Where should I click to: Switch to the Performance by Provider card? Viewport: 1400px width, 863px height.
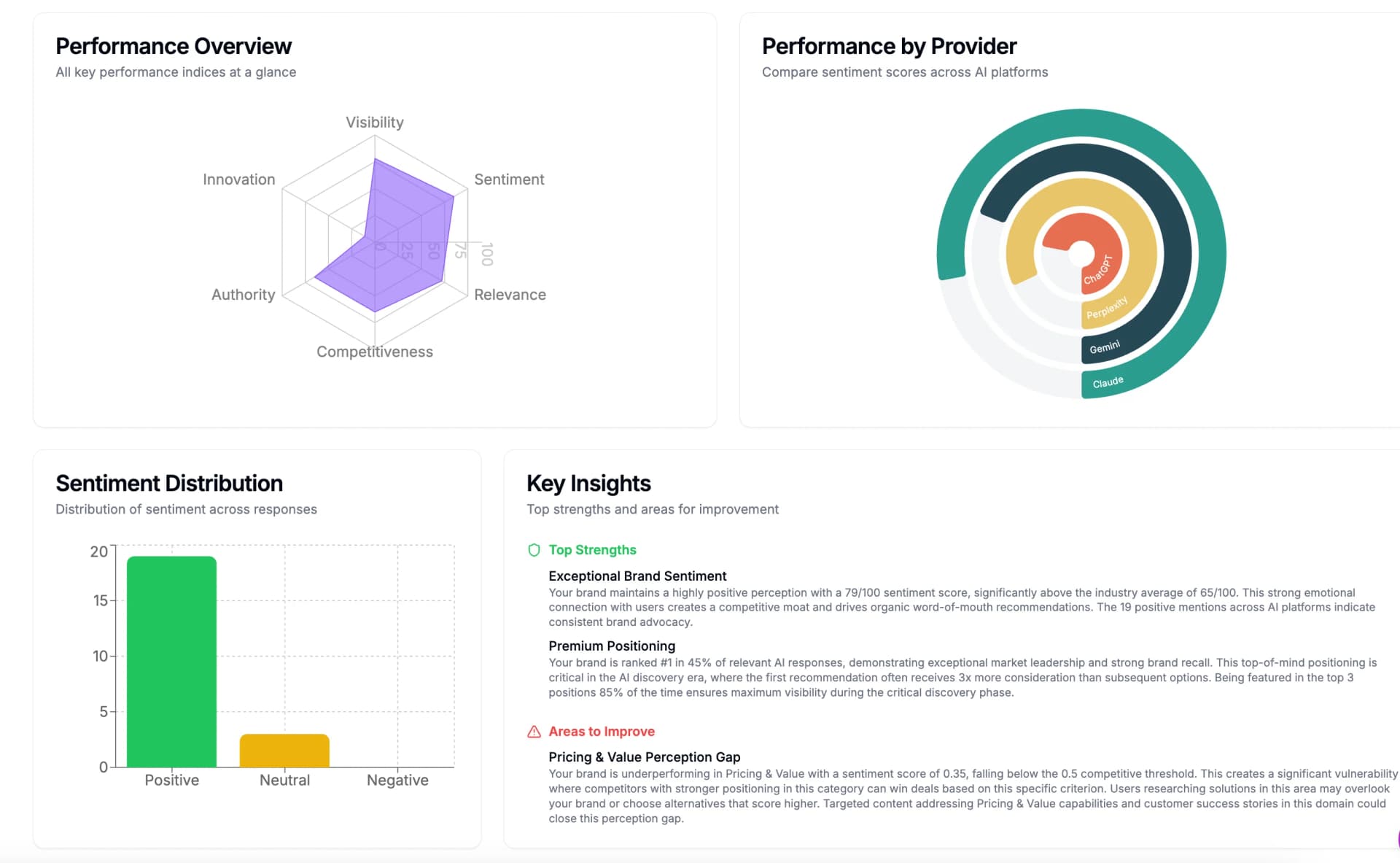click(x=889, y=45)
